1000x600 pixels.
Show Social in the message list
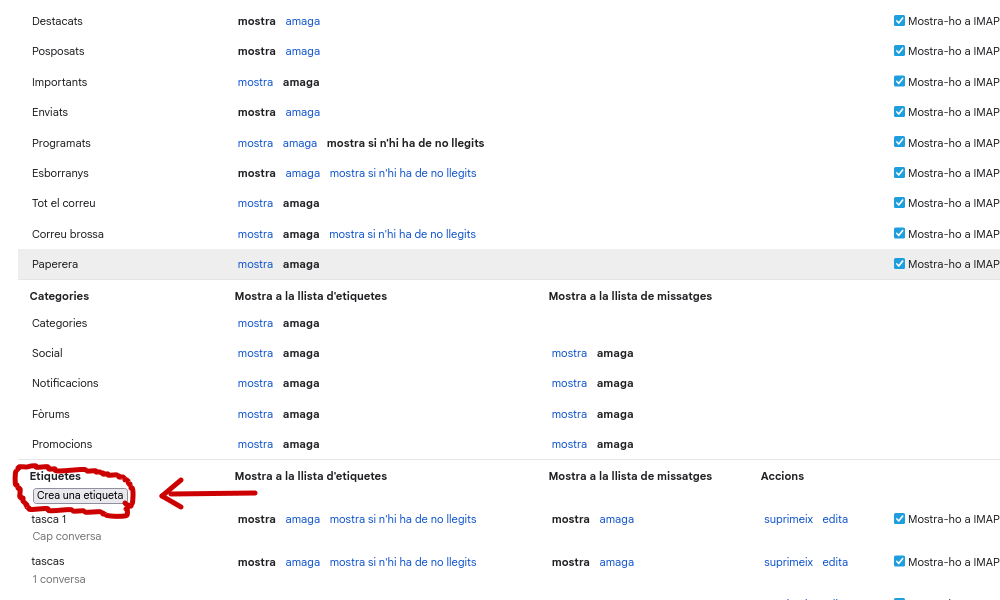pos(569,353)
